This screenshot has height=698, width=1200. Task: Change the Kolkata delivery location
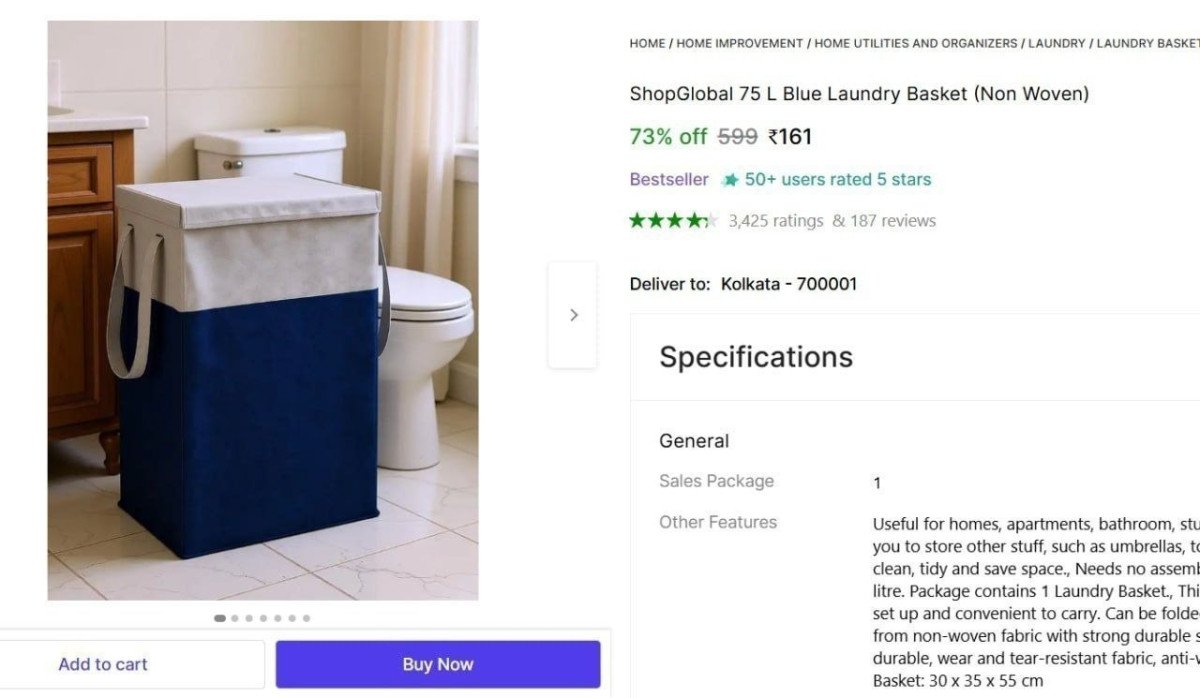coord(788,283)
